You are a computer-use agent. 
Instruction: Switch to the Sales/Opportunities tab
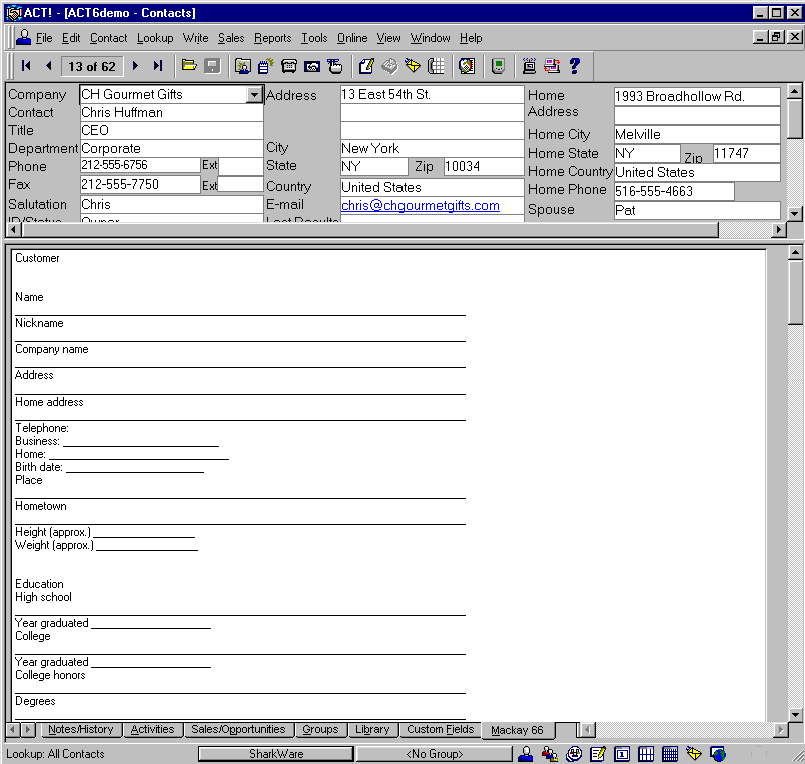point(238,730)
